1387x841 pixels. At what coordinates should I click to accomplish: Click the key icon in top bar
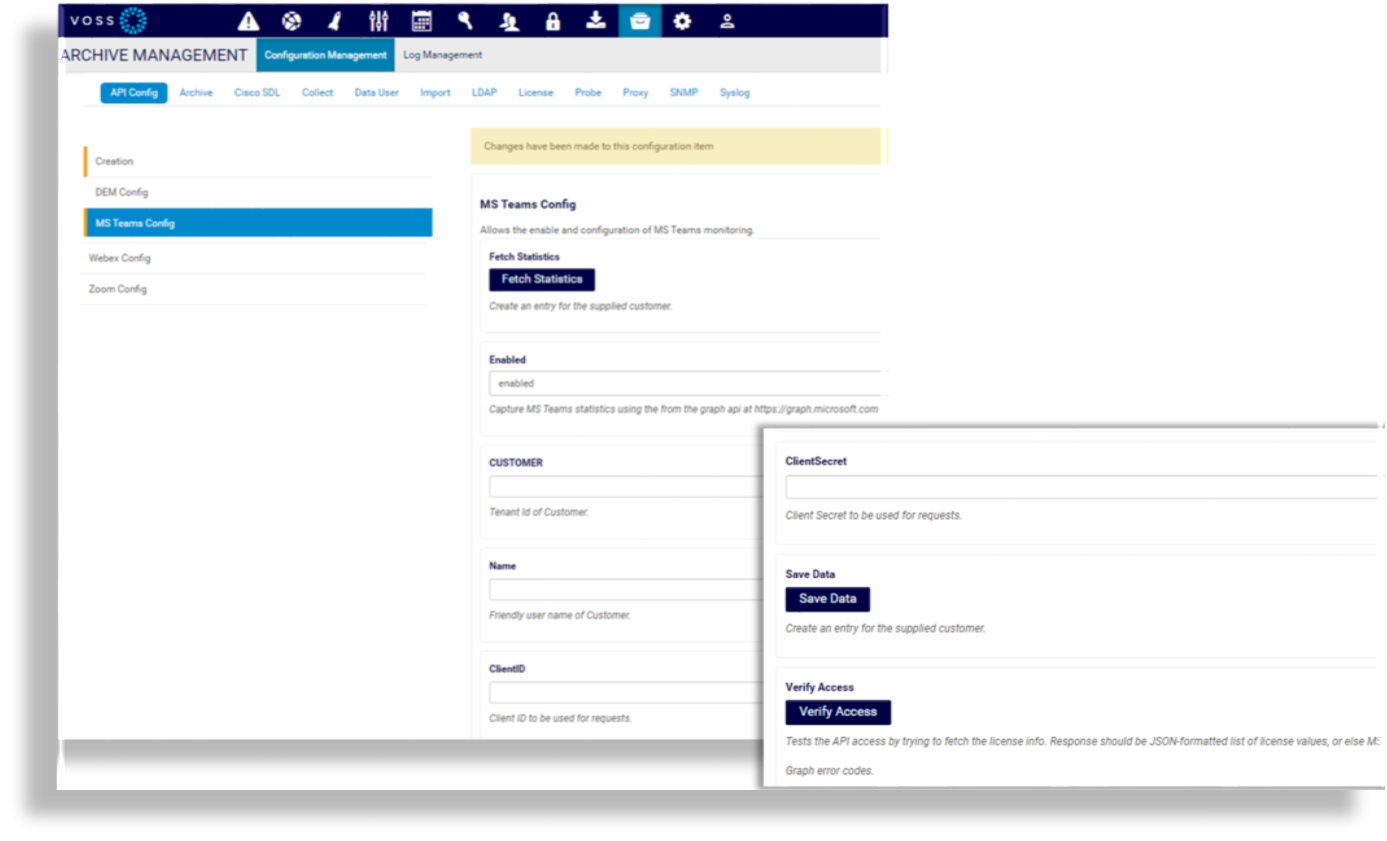(465, 21)
